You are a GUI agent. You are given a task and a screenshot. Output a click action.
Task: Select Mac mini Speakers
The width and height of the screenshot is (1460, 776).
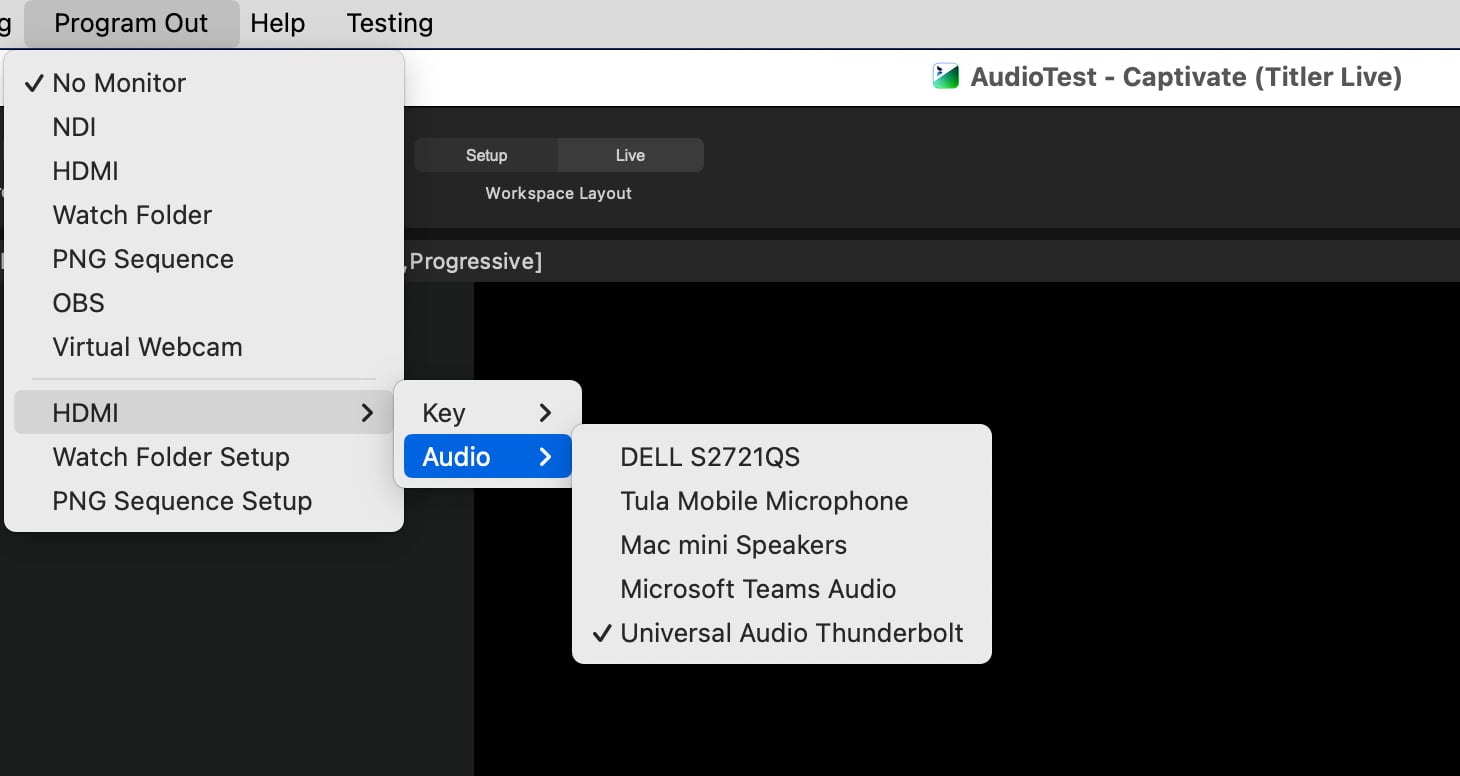click(782, 545)
